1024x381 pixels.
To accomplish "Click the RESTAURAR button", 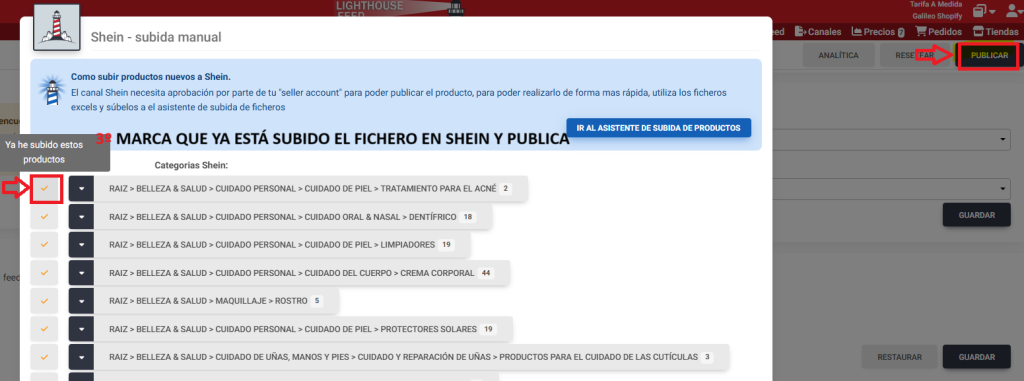I will point(899,357).
